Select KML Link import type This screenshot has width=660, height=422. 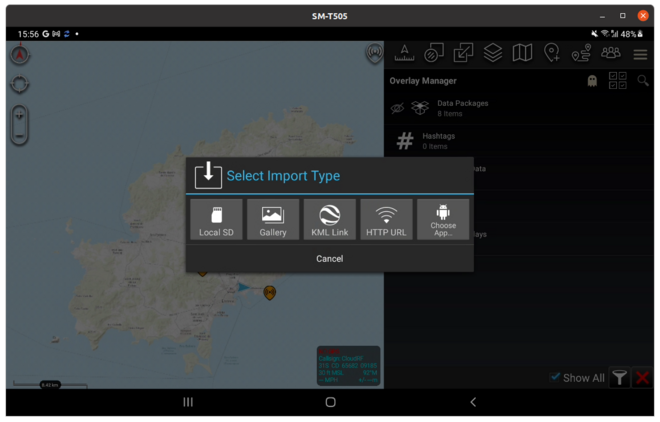330,220
